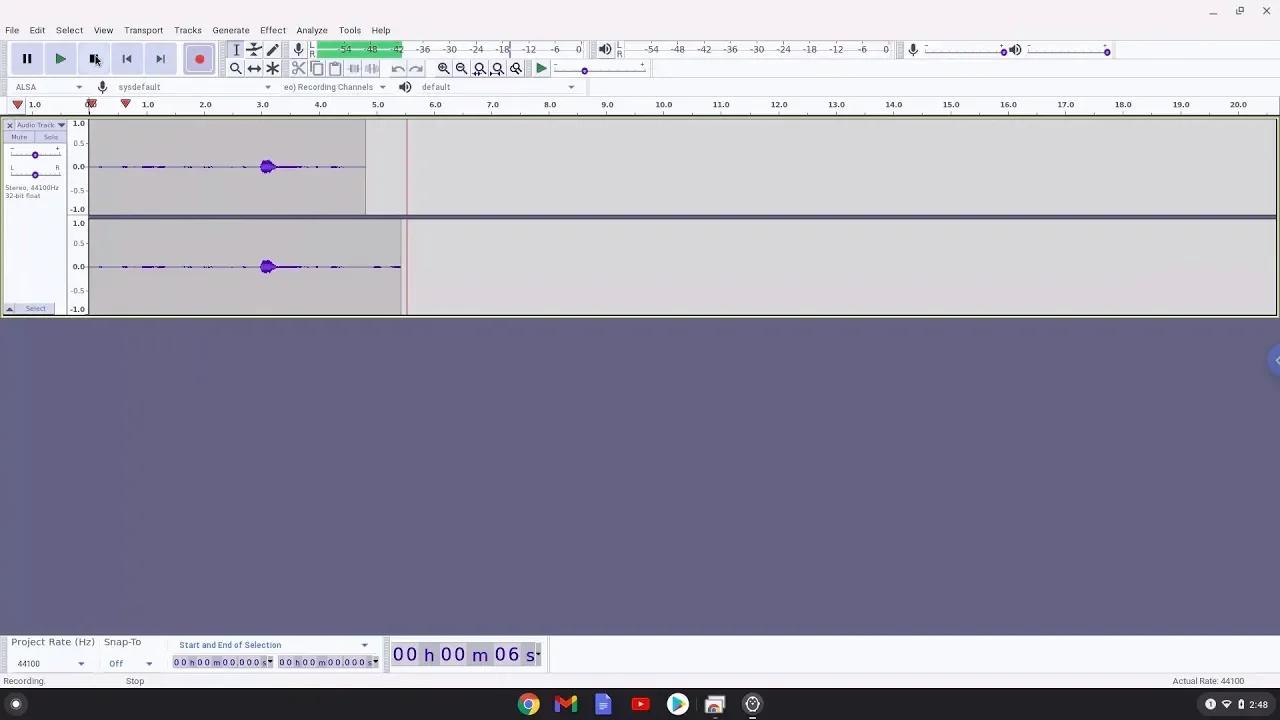Click the Undo arrow icon

[x=397, y=68]
